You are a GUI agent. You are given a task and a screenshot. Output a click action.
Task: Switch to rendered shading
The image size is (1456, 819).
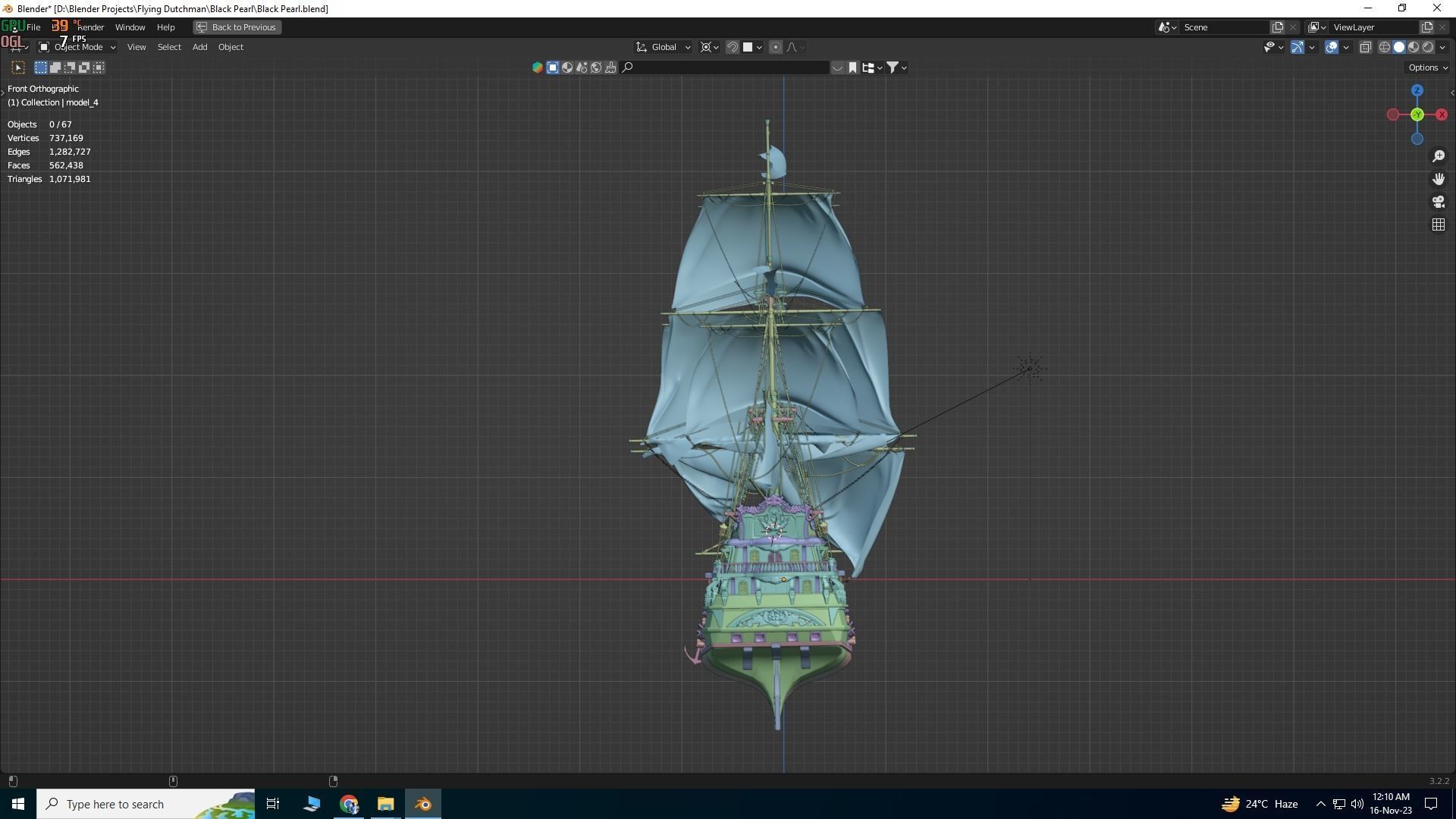[1428, 47]
